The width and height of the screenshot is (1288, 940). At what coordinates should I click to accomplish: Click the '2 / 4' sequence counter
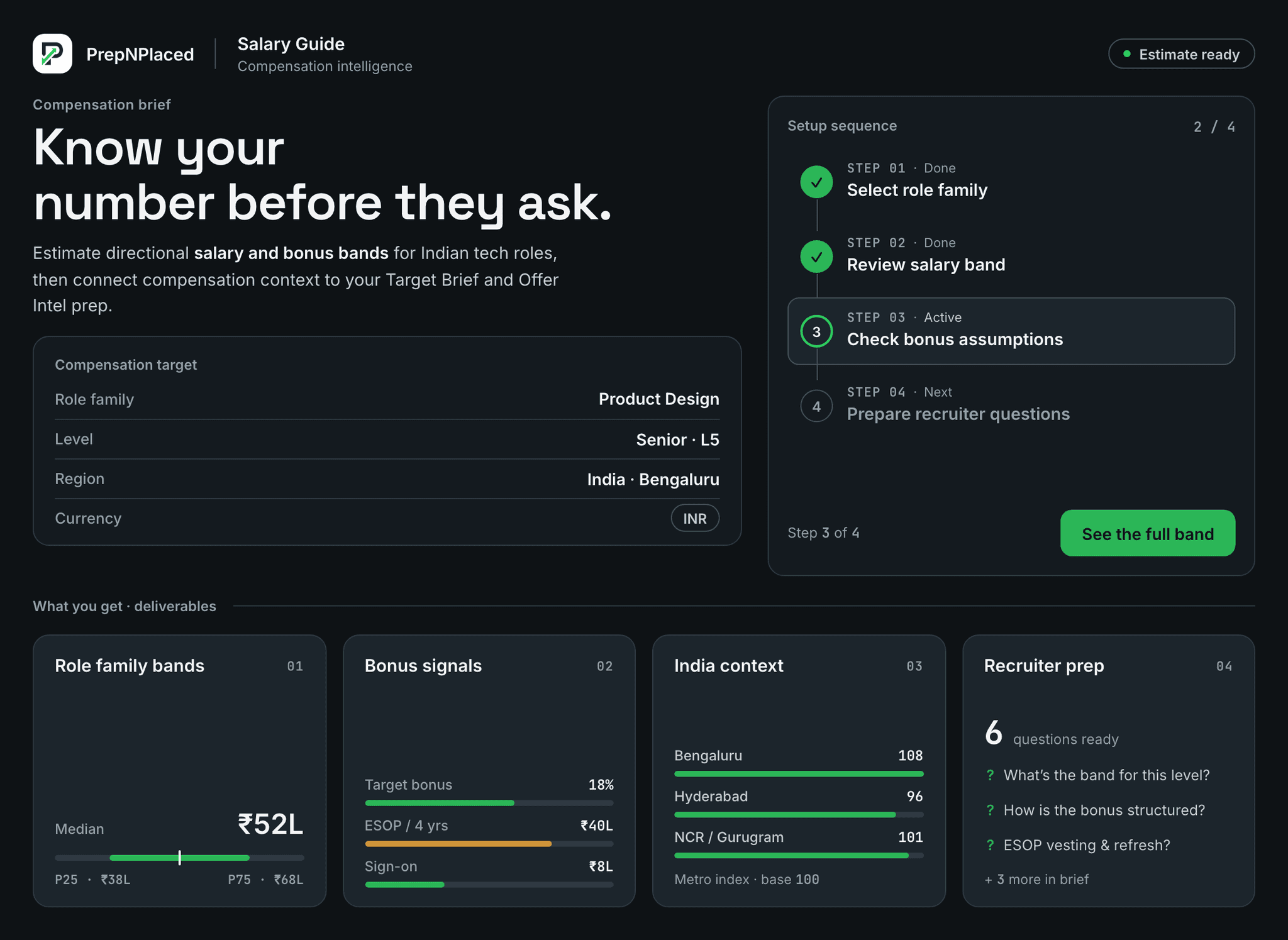(x=1214, y=127)
